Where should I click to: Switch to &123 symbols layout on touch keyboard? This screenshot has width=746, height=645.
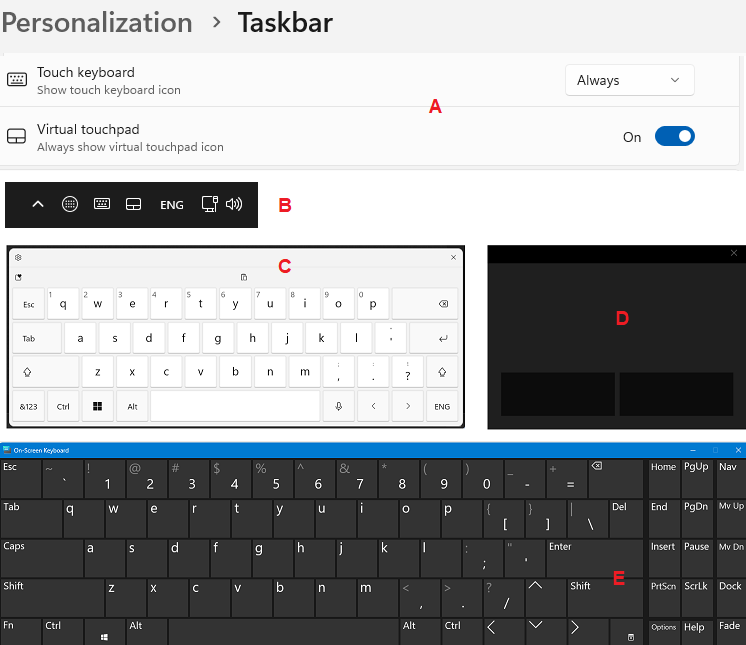click(29, 406)
